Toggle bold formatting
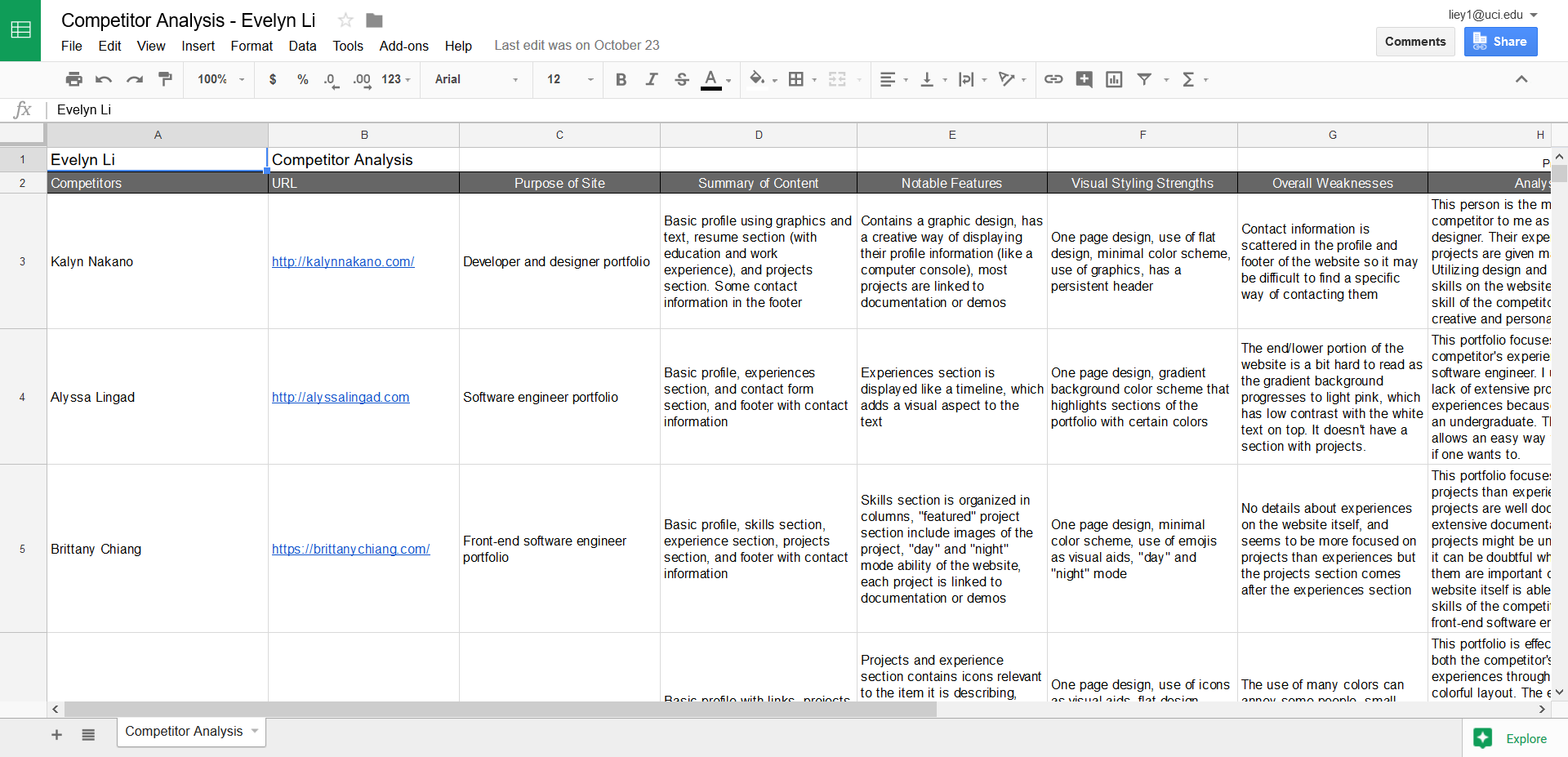Viewport: 1568px width, 757px height. point(621,79)
